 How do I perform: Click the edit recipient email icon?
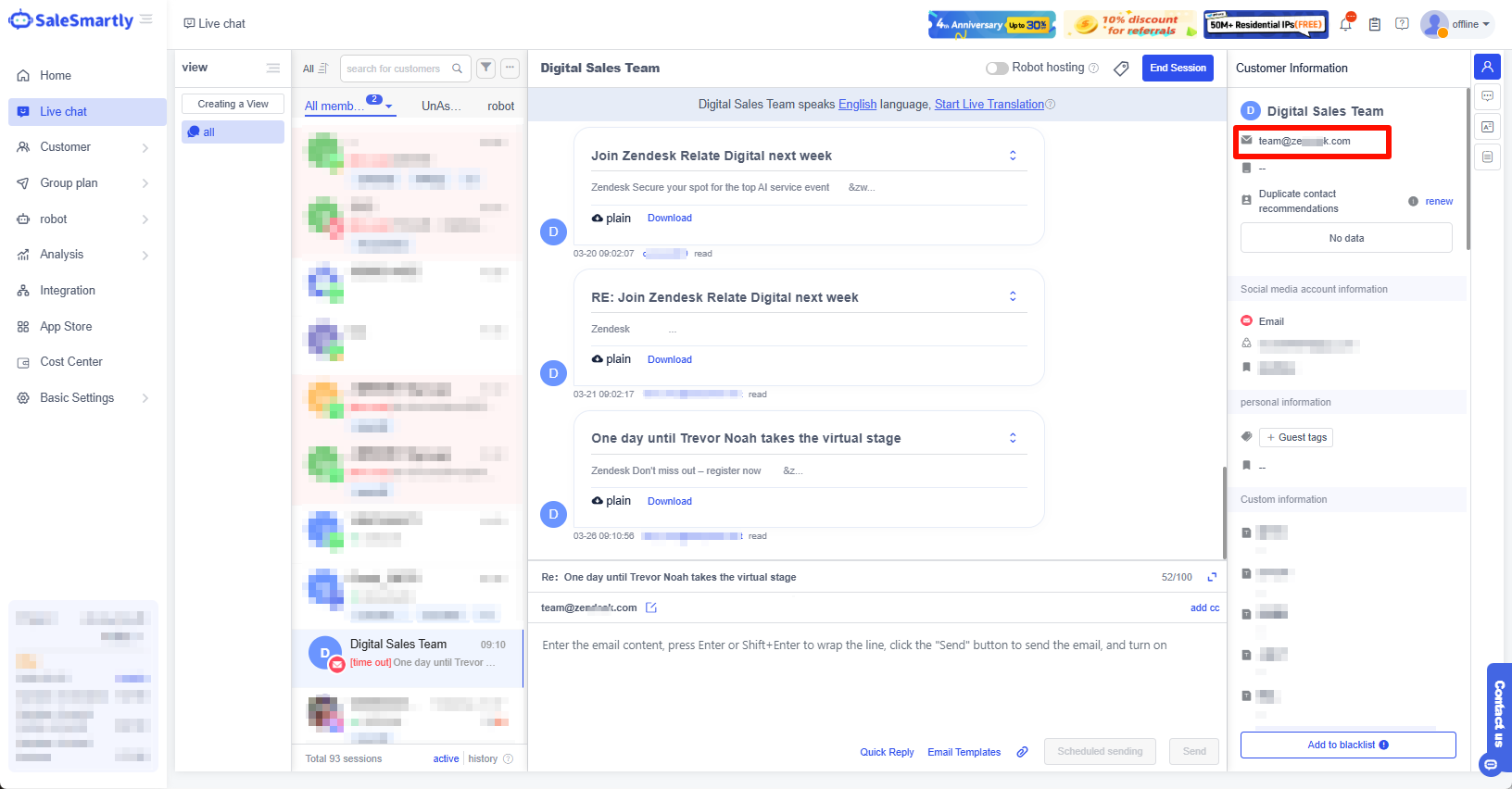(651, 607)
